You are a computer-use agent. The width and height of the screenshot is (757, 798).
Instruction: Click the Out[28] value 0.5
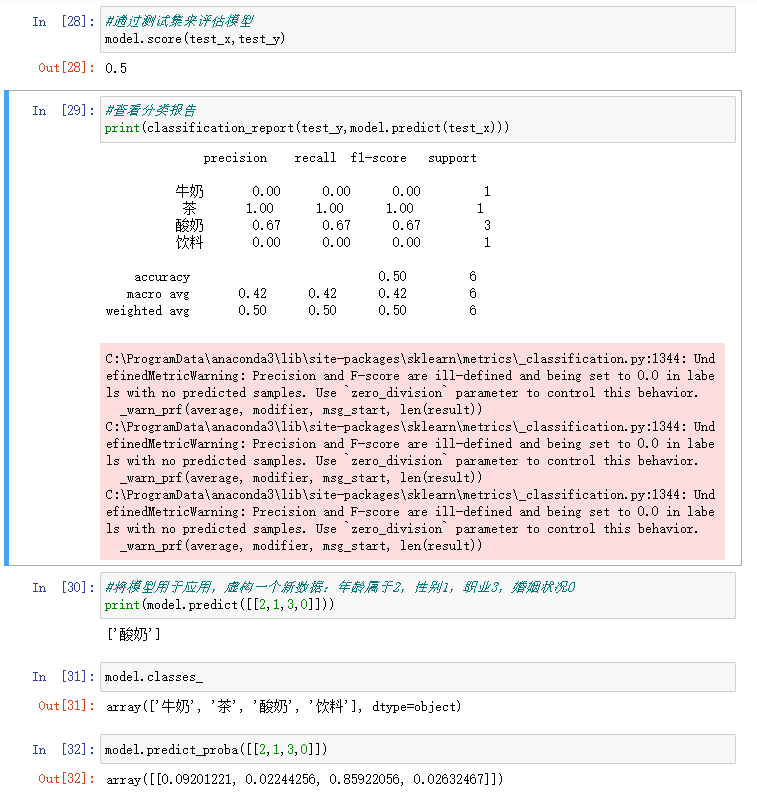(116, 68)
